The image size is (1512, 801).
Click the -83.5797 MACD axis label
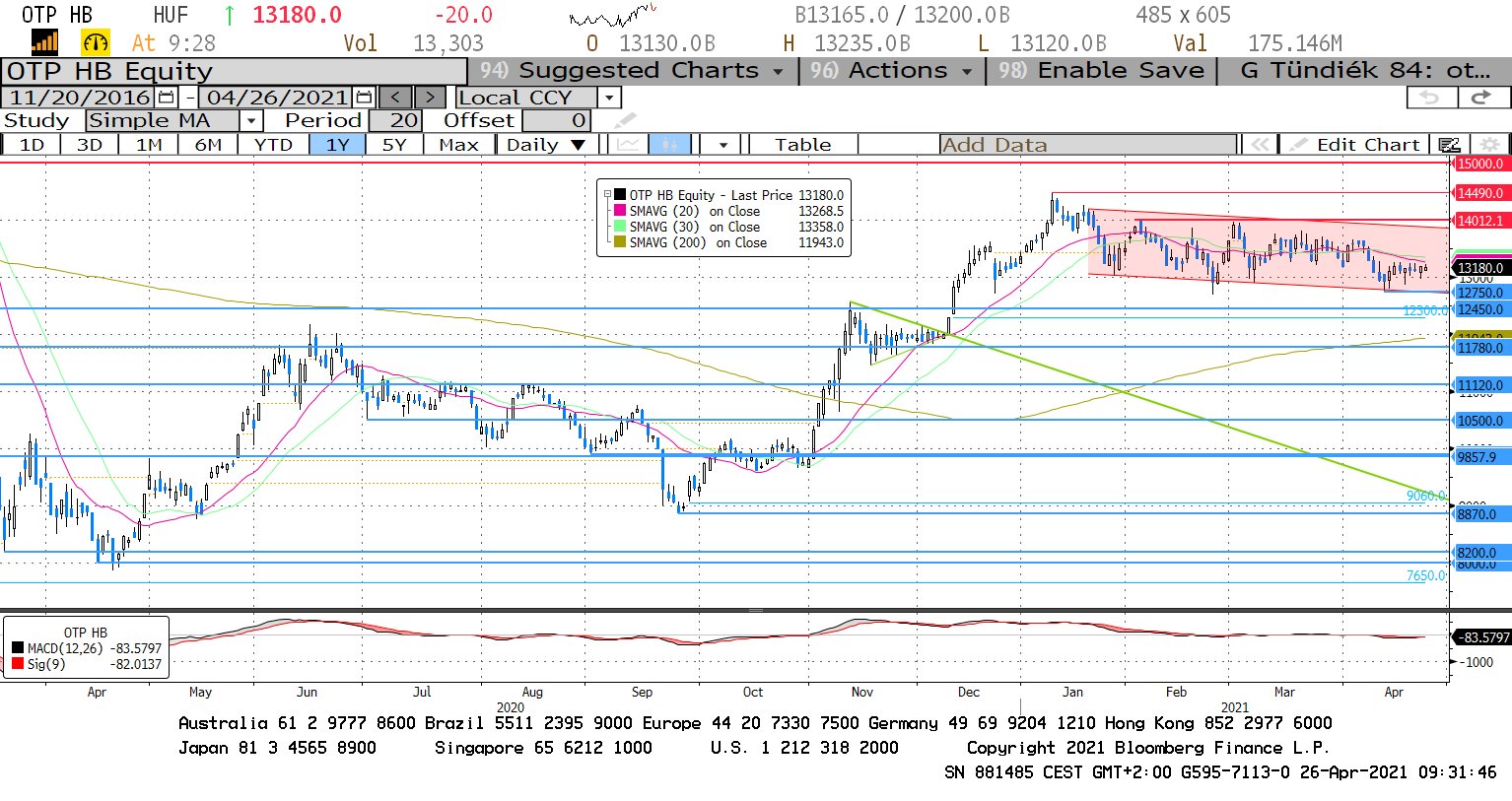[x=1482, y=637]
